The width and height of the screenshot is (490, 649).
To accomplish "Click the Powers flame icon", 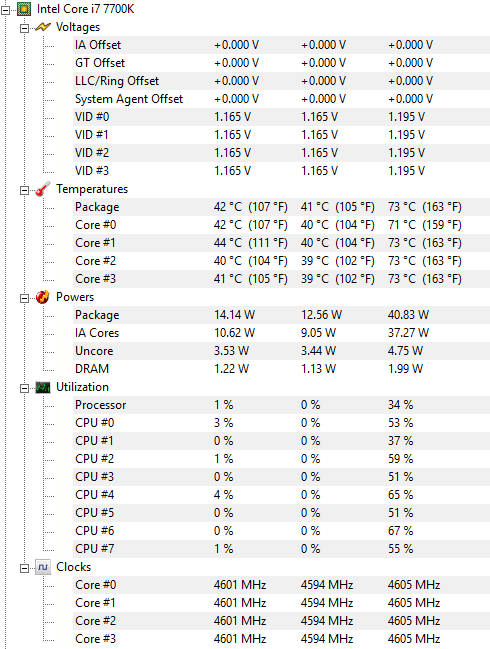I will [43, 297].
